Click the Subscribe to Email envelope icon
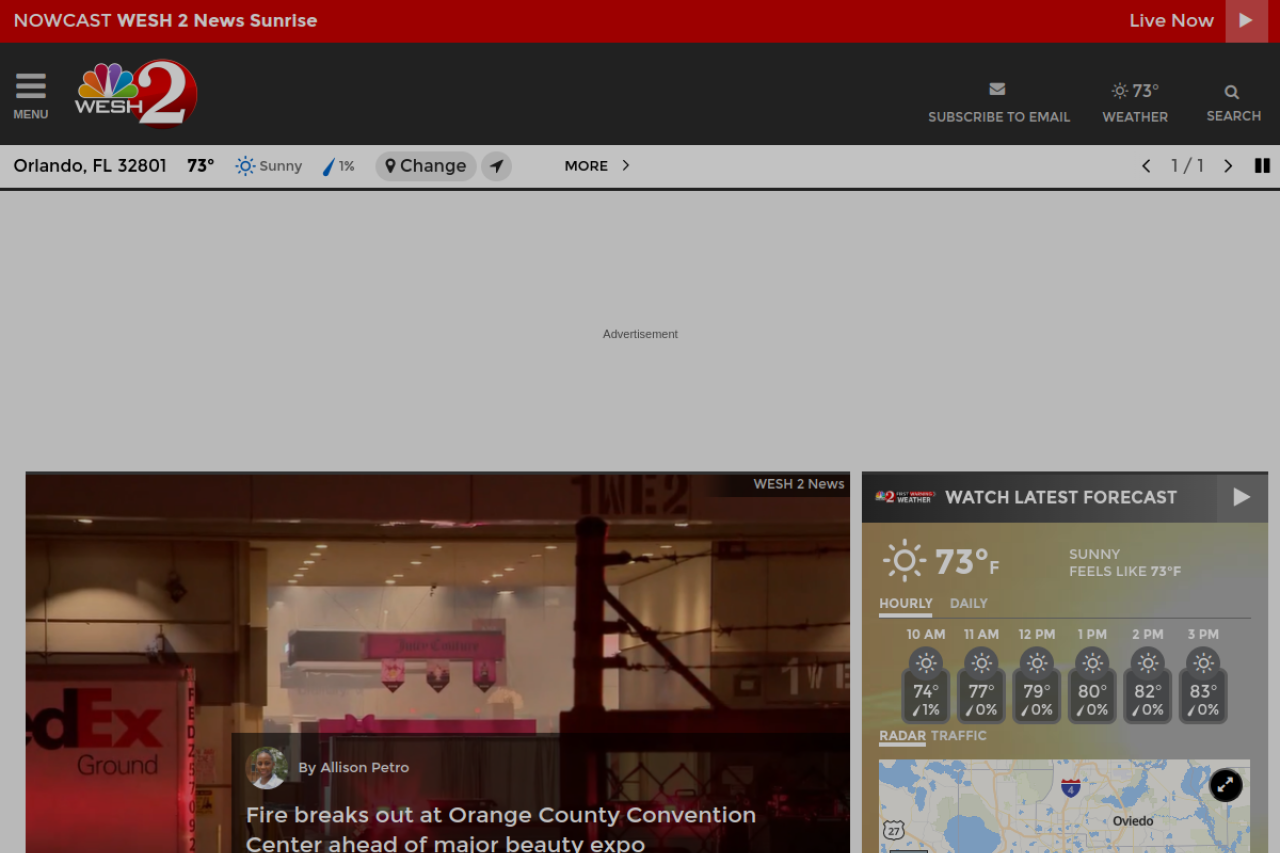 pos(997,90)
